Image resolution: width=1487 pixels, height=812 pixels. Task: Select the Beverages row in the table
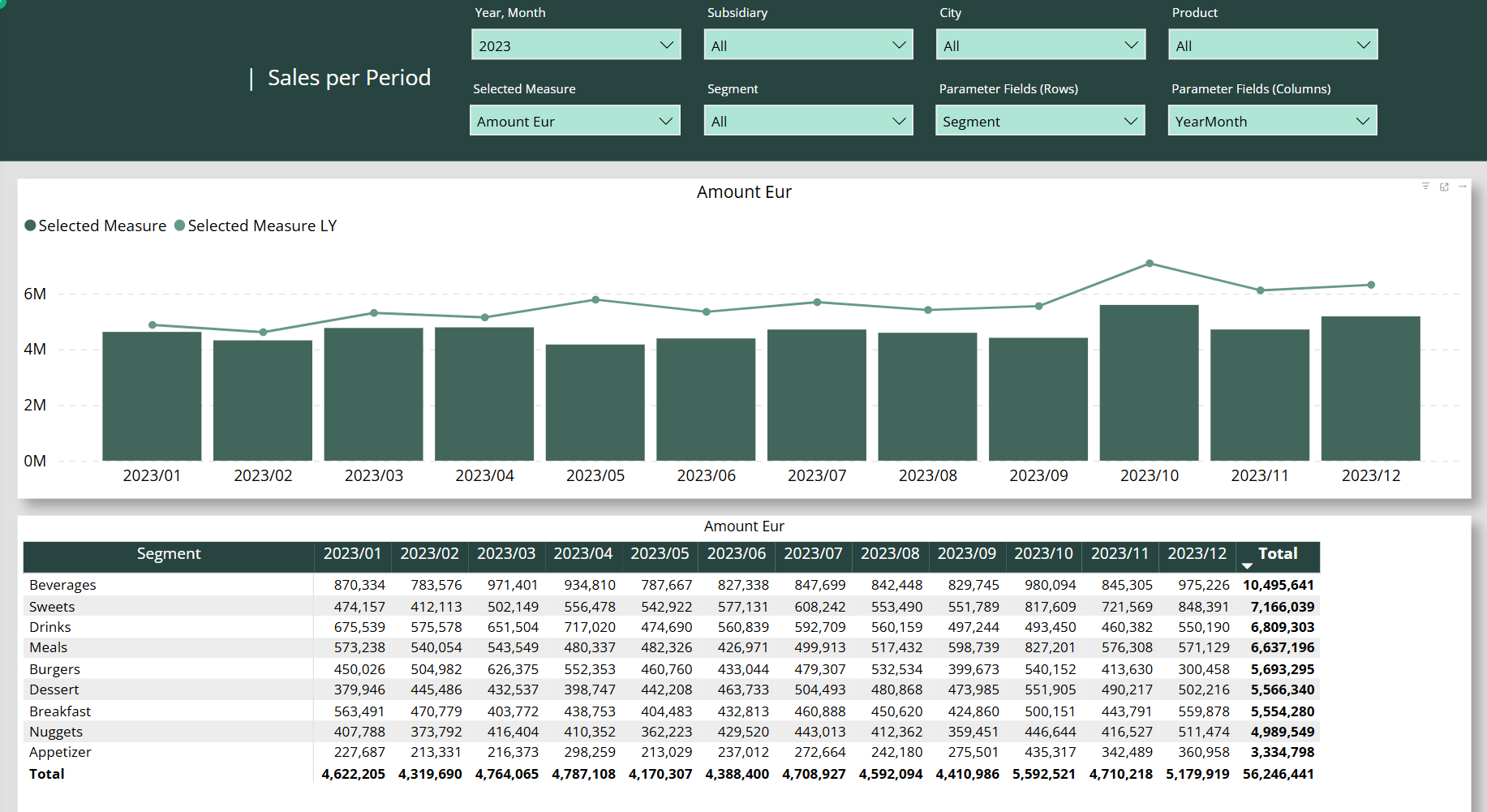point(62,585)
